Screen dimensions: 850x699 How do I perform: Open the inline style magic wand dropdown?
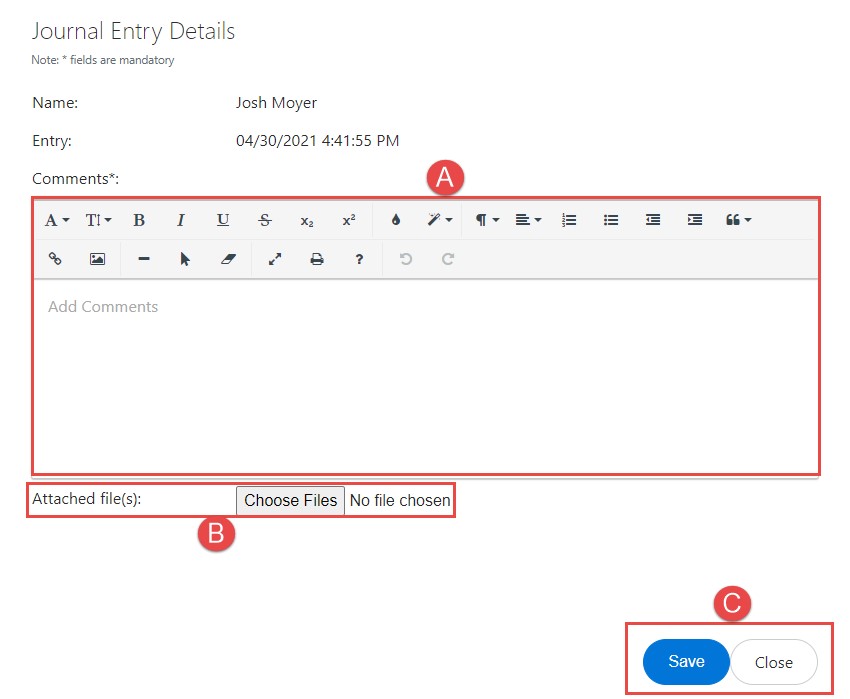click(440, 220)
